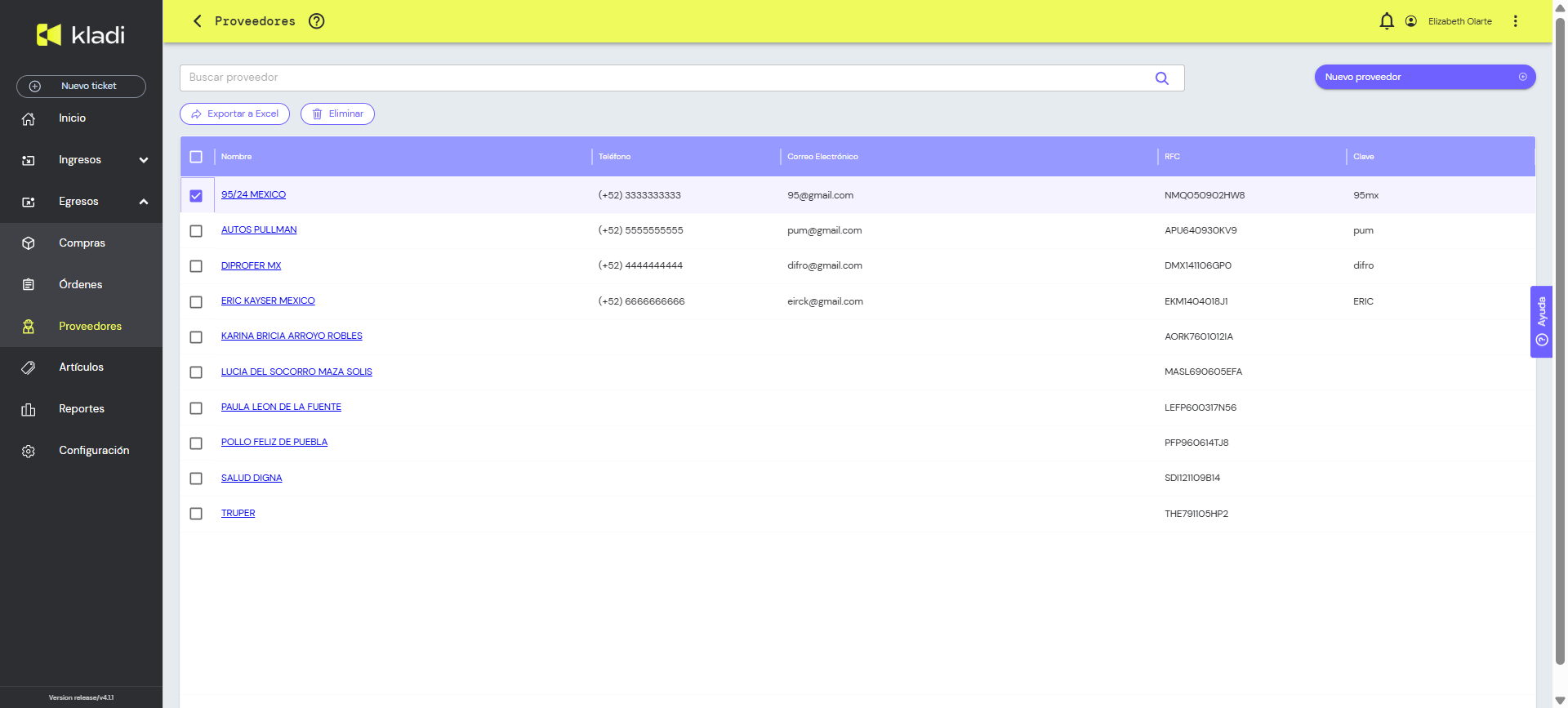Click the pum@gmail.com email cell
This screenshot has width=1568, height=708.
(824, 231)
